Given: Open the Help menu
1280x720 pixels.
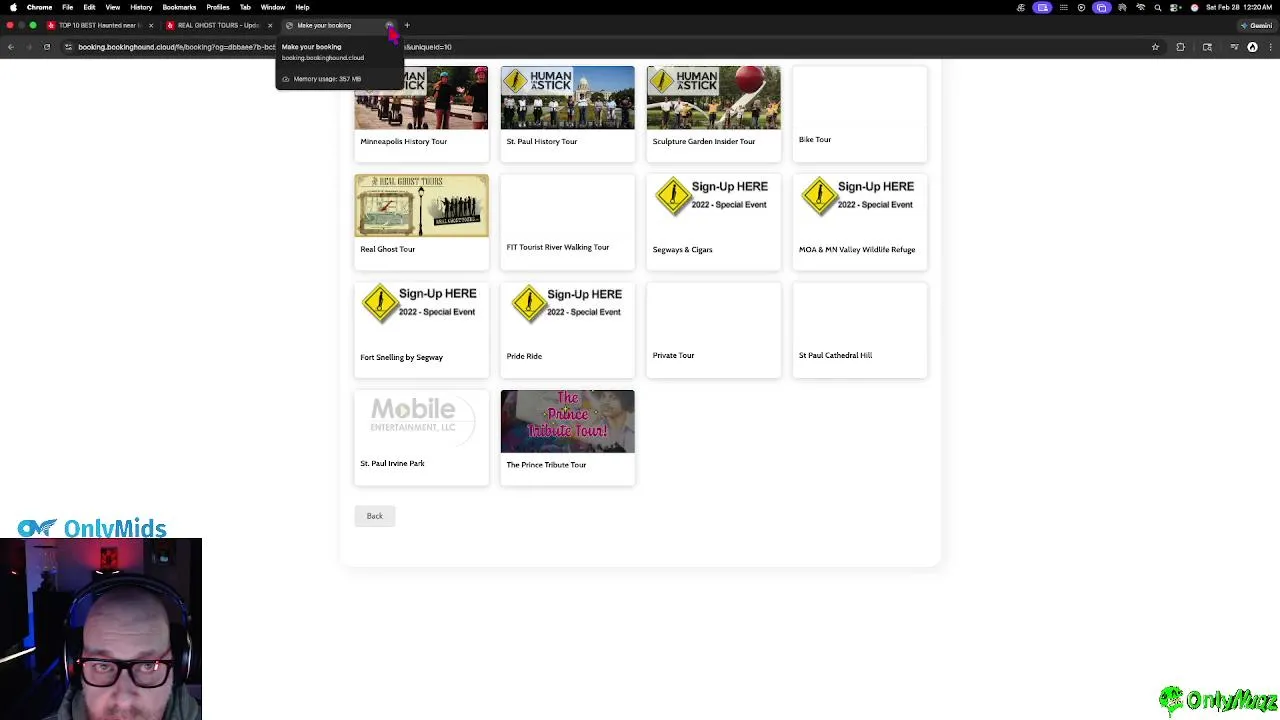Looking at the screenshot, I should (302, 7).
